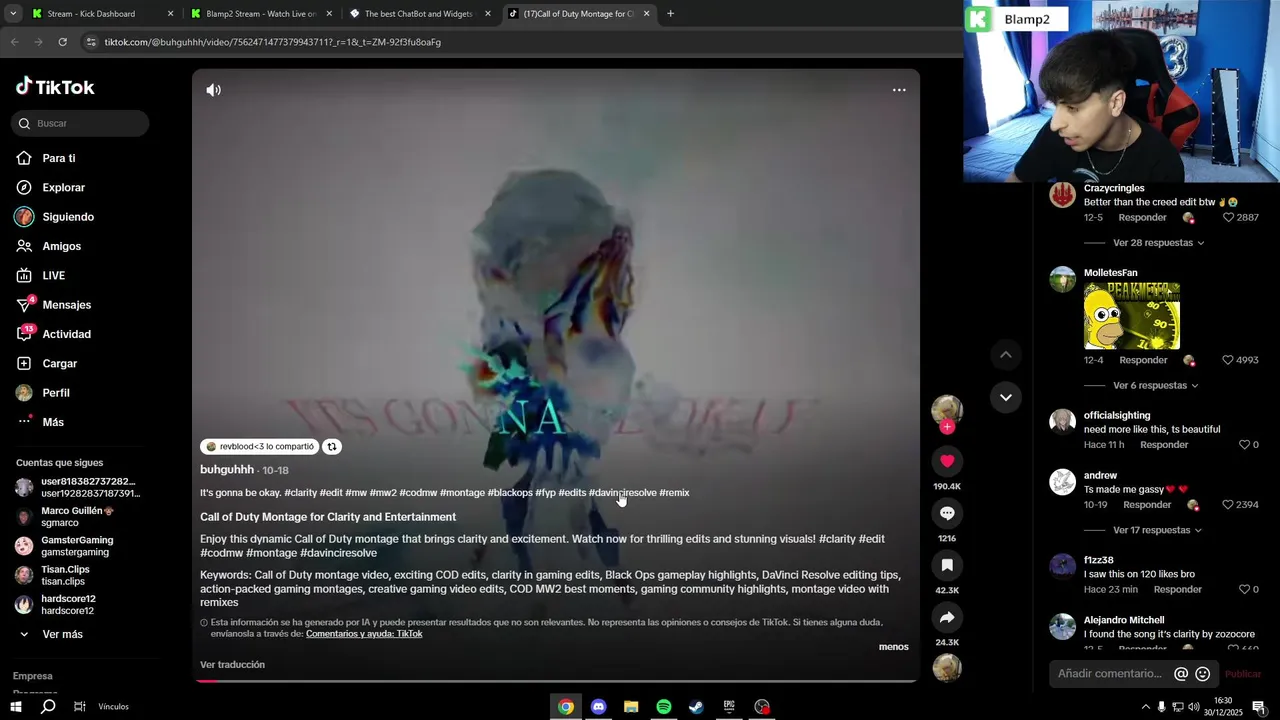The width and height of the screenshot is (1280, 720).
Task: Reply to Crazycringles comment
Action: (1142, 218)
